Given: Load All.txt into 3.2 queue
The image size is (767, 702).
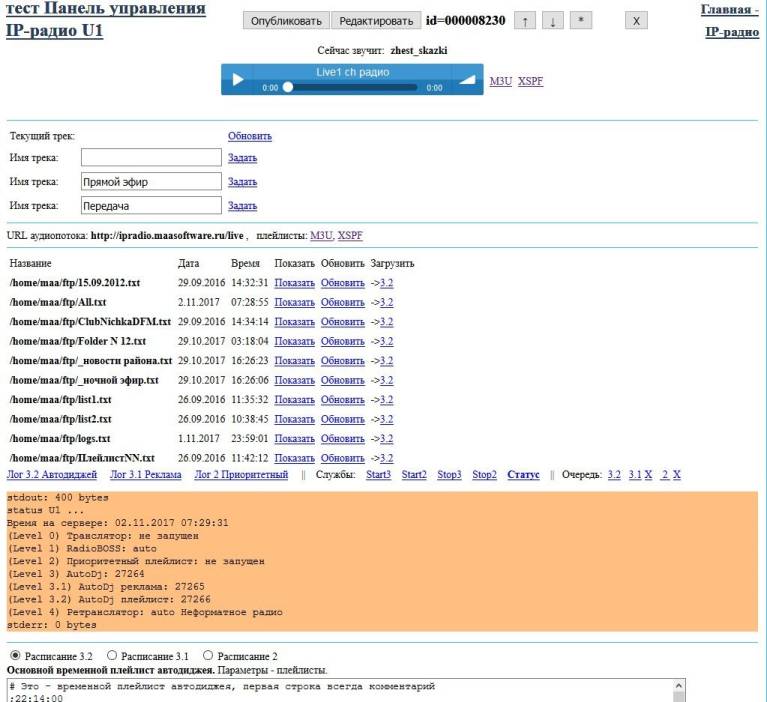Looking at the screenshot, I should pyautogui.click(x=386, y=302).
